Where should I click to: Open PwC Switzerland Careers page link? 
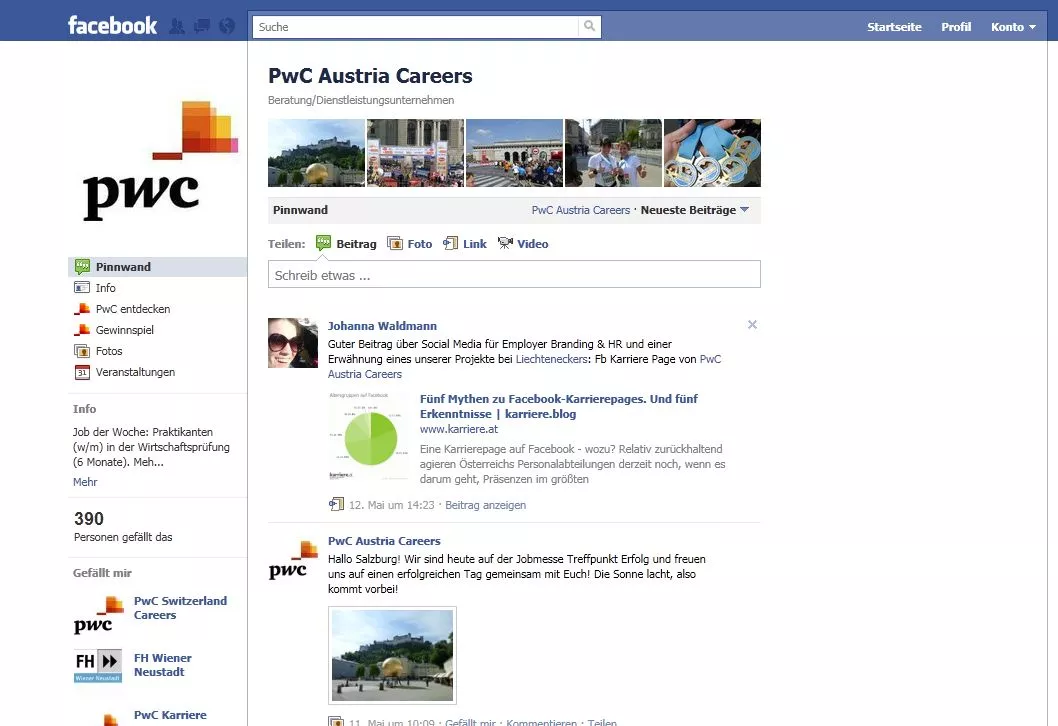pyautogui.click(x=180, y=608)
